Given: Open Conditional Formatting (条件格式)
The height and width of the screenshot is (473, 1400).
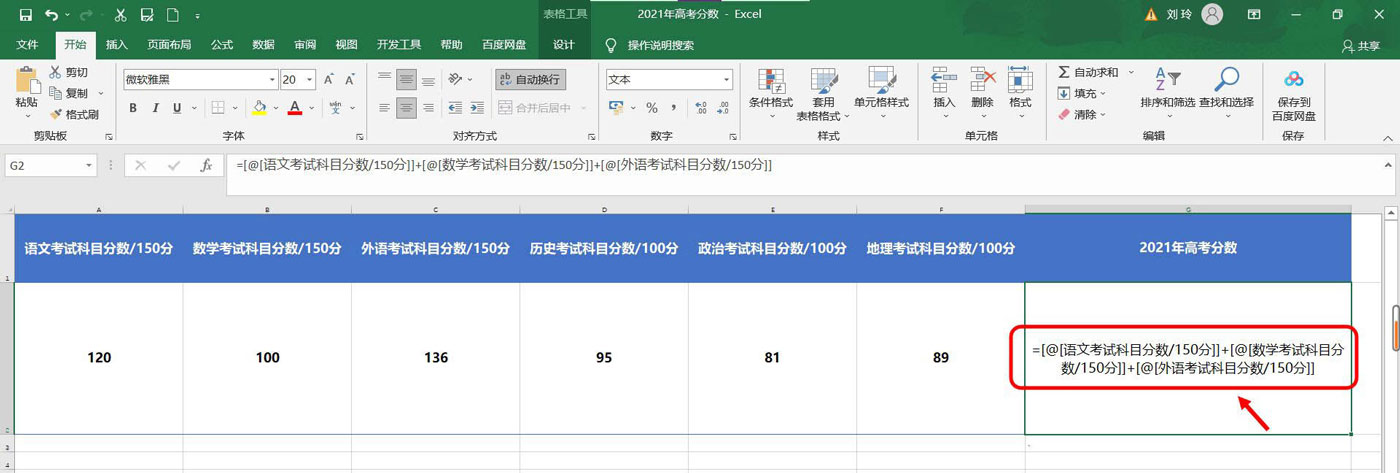Looking at the screenshot, I should pyautogui.click(x=771, y=93).
